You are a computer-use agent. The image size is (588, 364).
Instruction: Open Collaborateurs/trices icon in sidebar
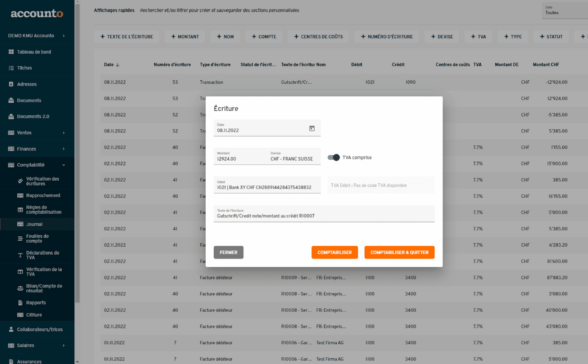11,329
